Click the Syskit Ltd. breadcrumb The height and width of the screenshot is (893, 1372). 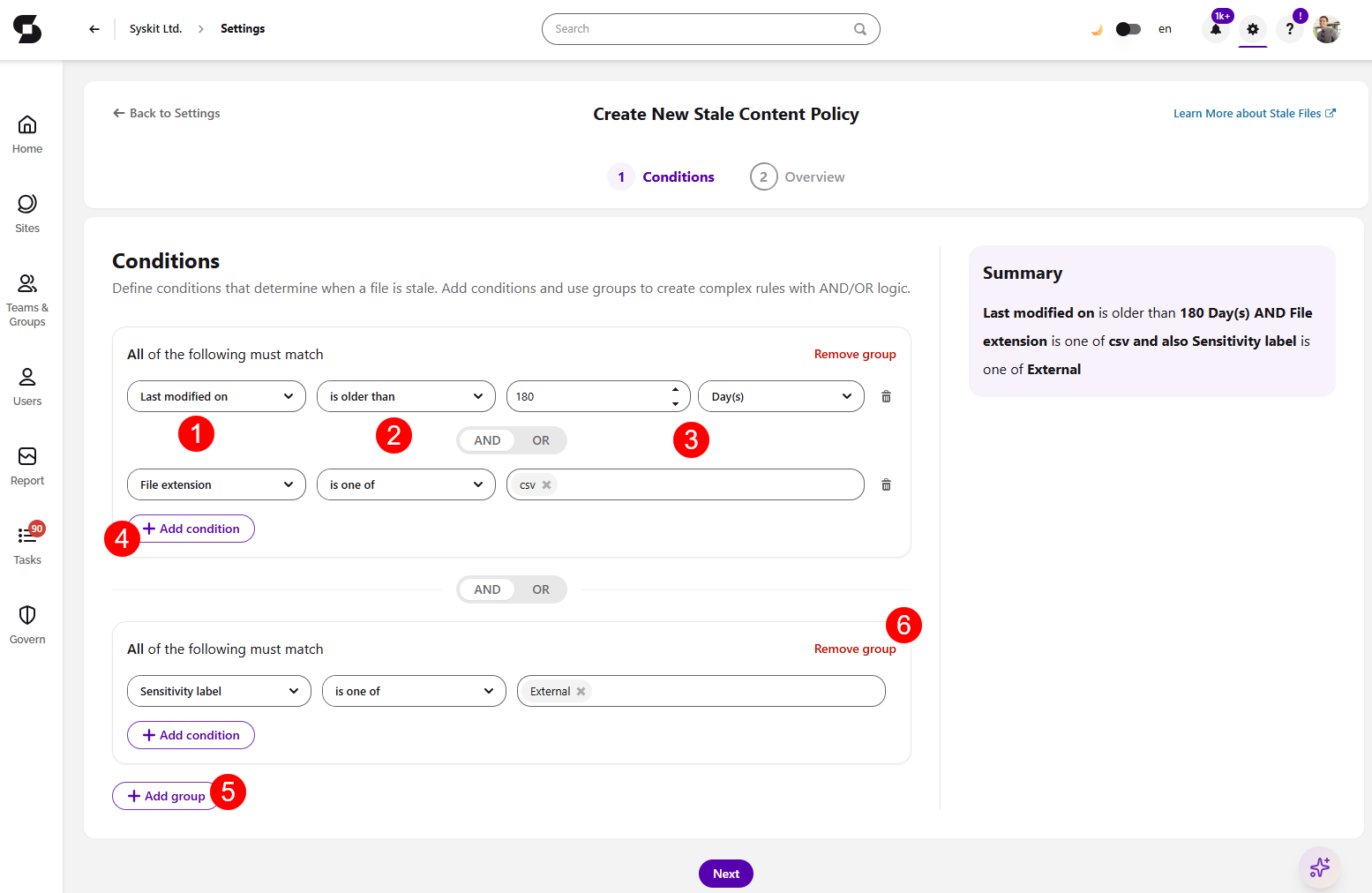click(155, 29)
